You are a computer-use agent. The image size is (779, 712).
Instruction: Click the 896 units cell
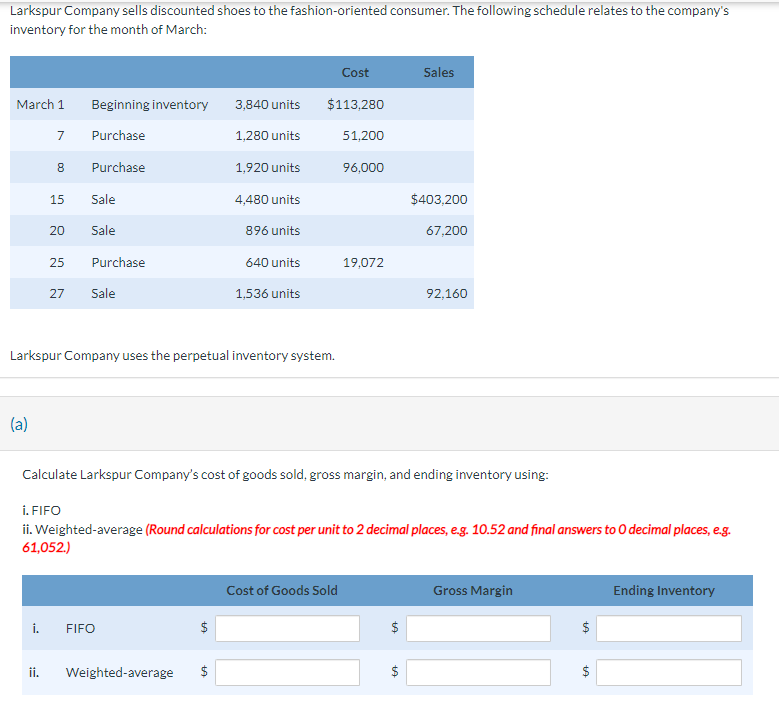272,231
